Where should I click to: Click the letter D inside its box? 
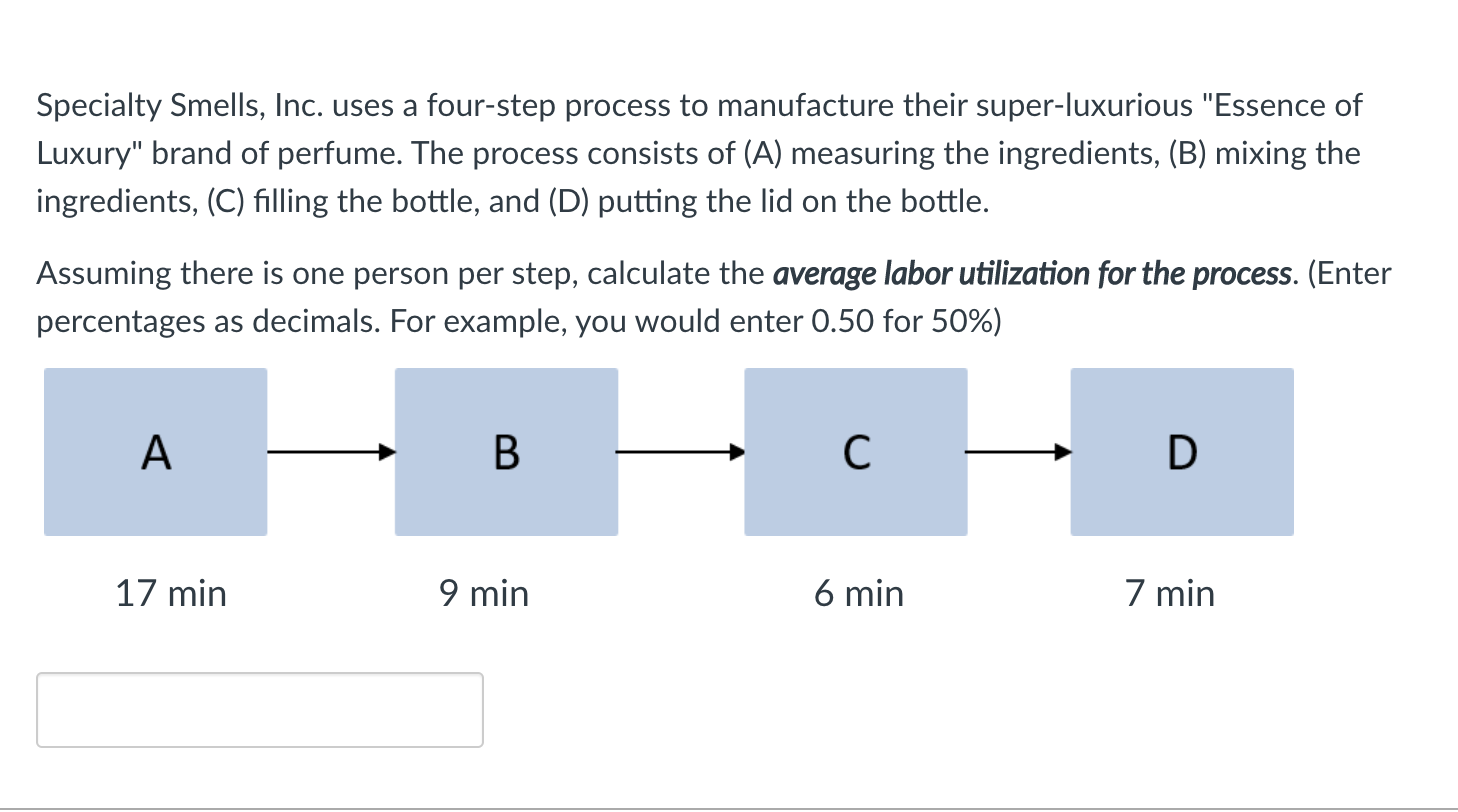[1182, 453]
